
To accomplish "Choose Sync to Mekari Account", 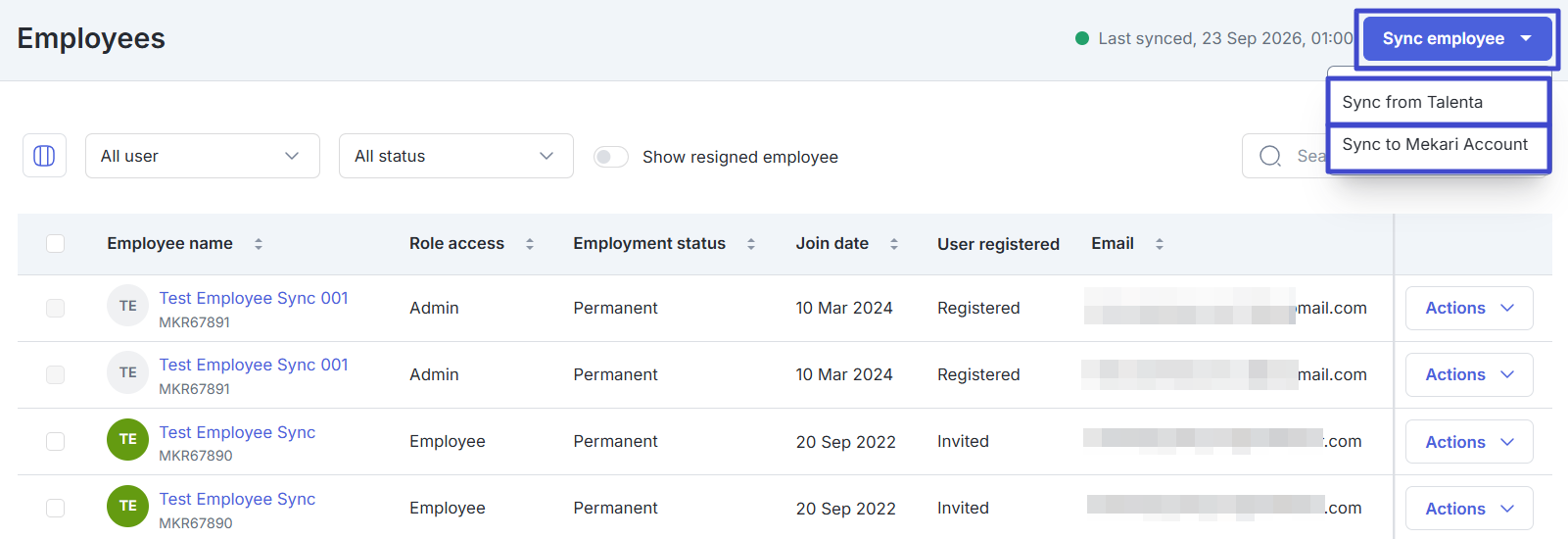I will [x=1438, y=145].
